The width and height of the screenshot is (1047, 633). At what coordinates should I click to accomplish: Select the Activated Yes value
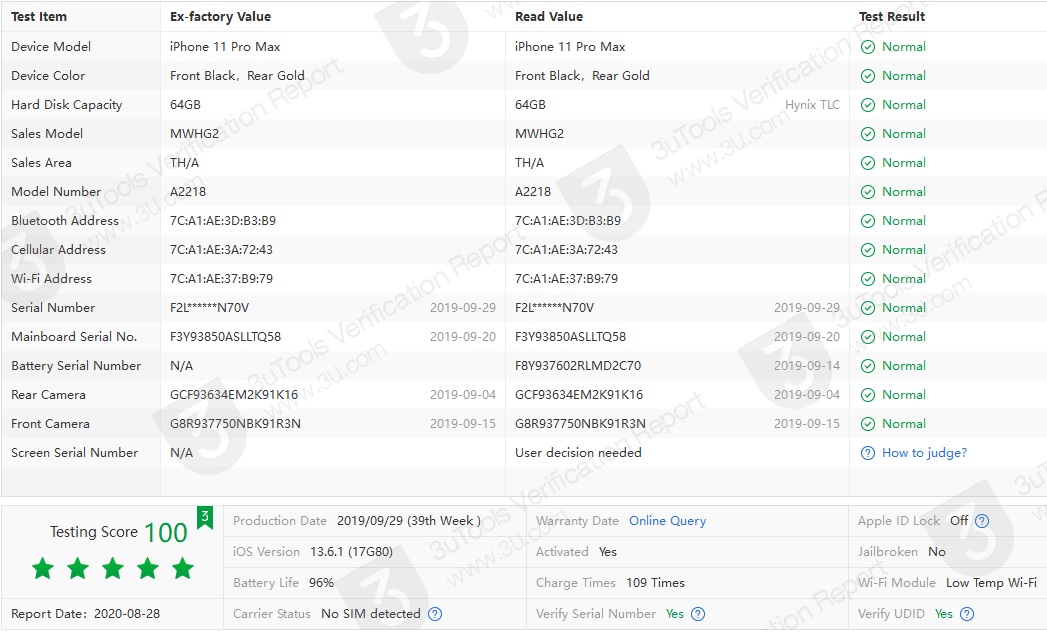[x=608, y=552]
